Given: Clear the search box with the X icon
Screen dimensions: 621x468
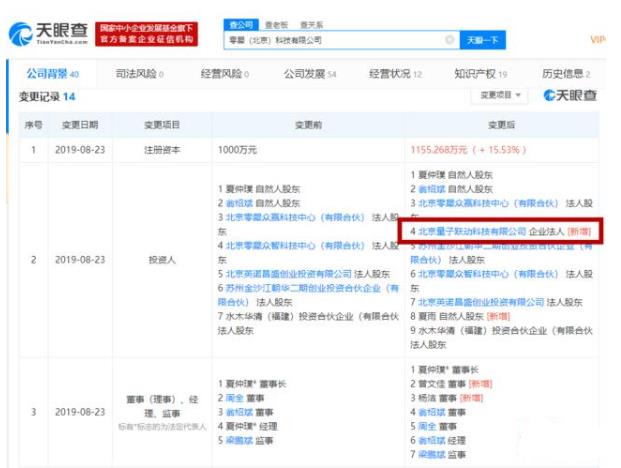Looking at the screenshot, I should (449, 40).
